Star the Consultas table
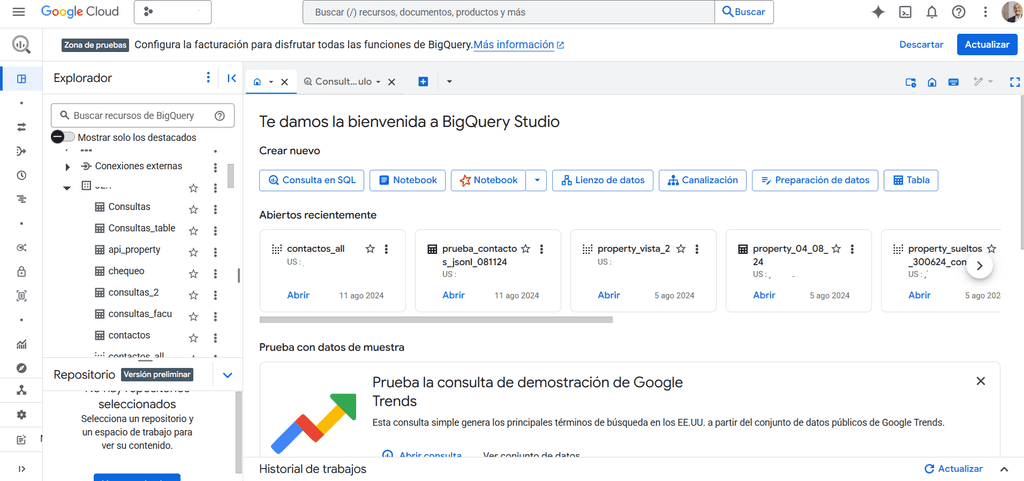 193,209
